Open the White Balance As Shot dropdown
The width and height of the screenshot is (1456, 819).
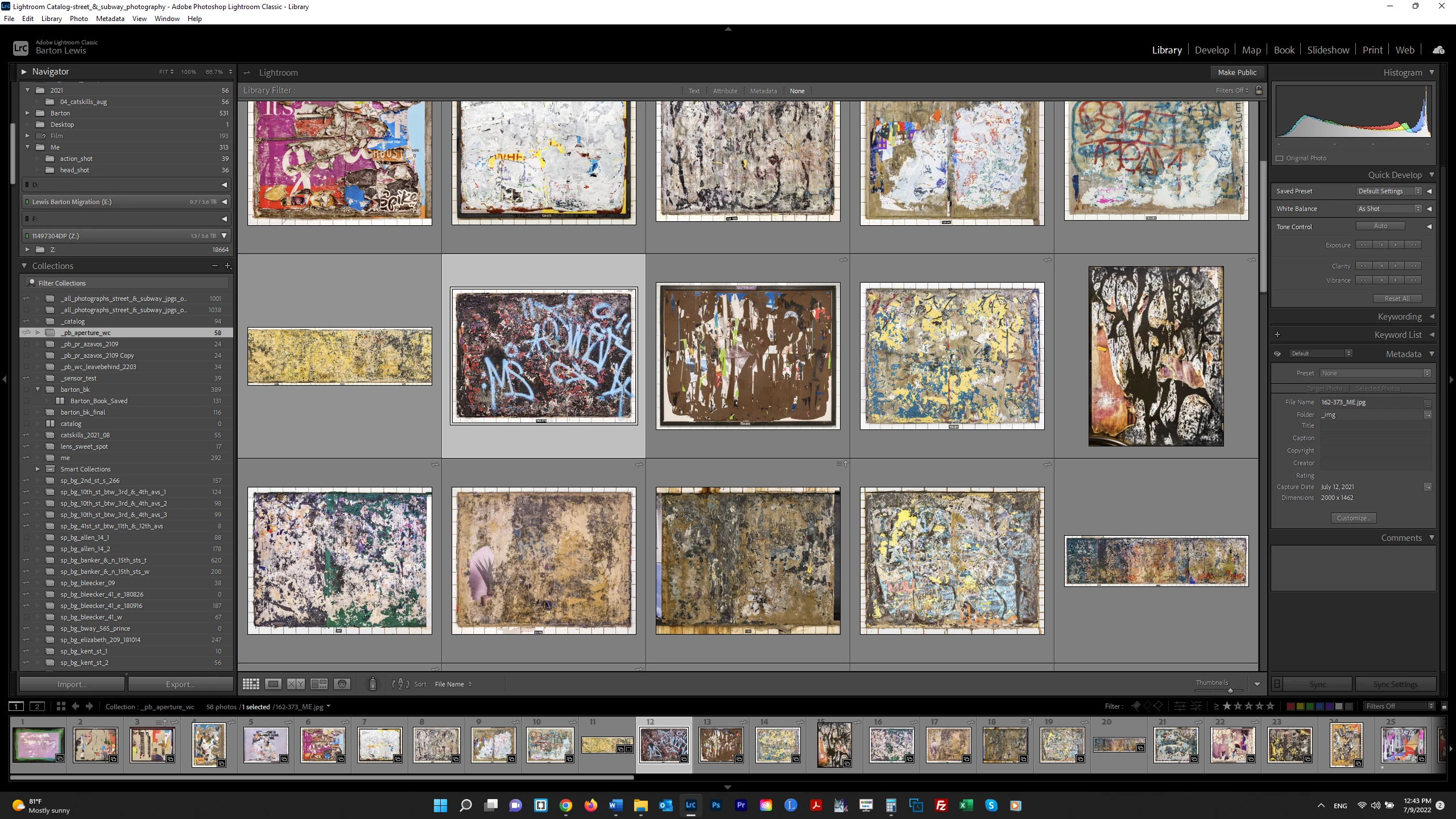(x=1389, y=209)
